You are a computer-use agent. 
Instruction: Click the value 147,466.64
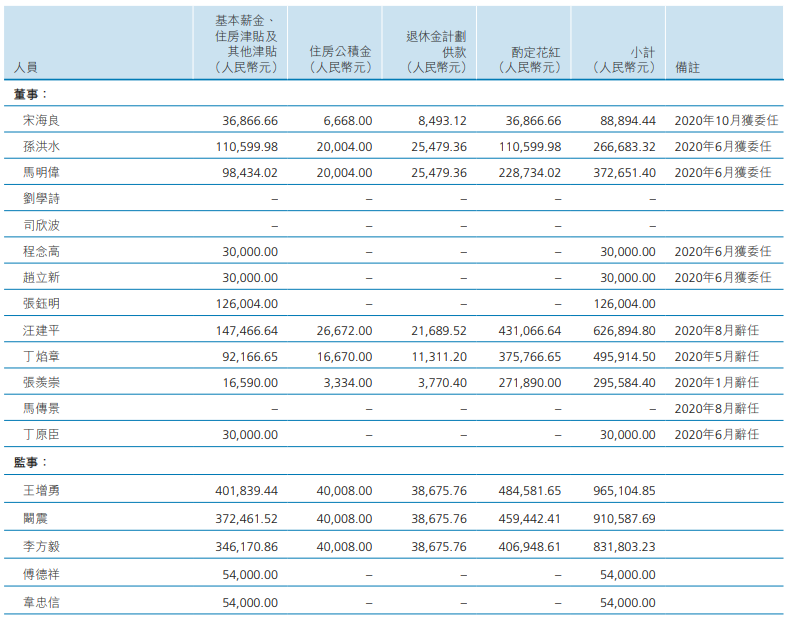click(247, 331)
